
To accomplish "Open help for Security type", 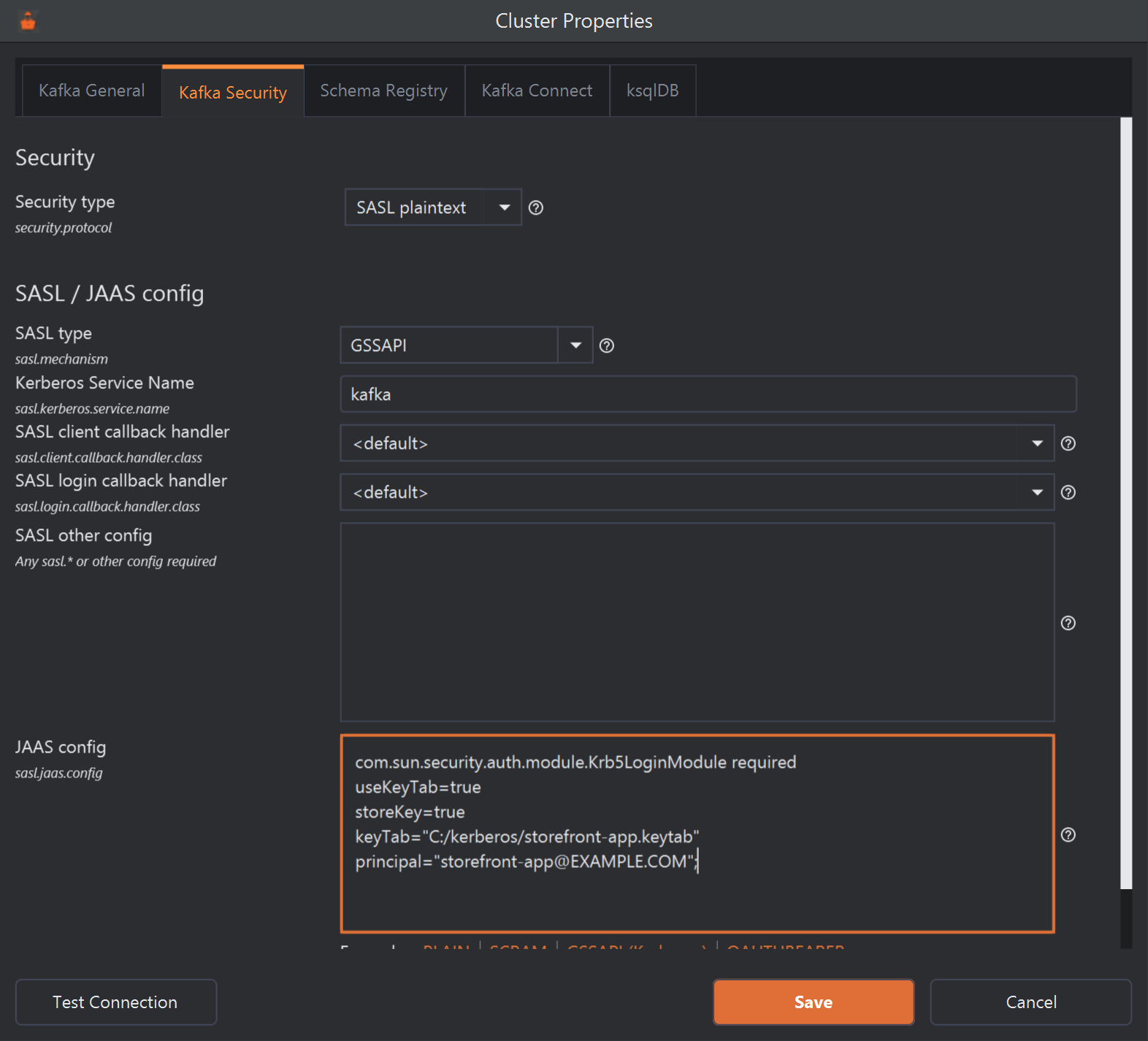I will pyautogui.click(x=535, y=208).
